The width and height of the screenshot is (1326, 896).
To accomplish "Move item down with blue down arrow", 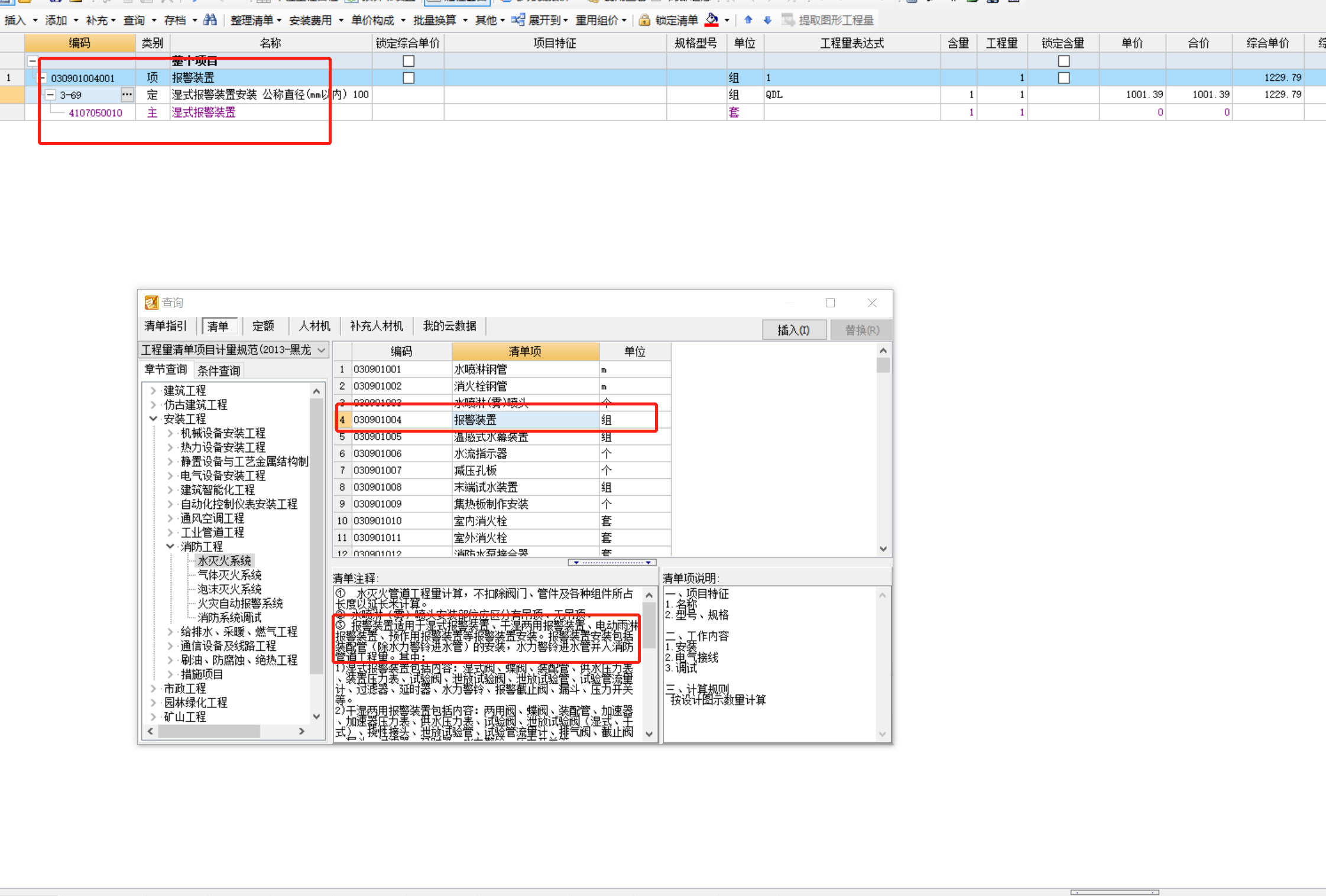I will click(x=767, y=20).
